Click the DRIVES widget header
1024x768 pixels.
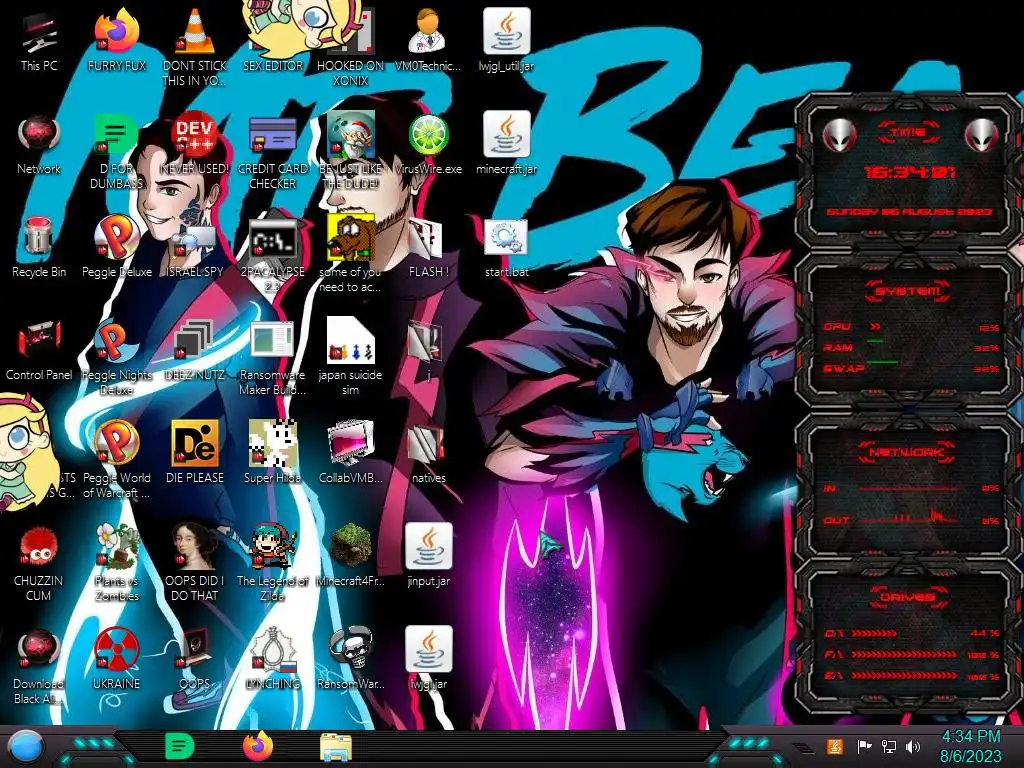tap(906, 597)
